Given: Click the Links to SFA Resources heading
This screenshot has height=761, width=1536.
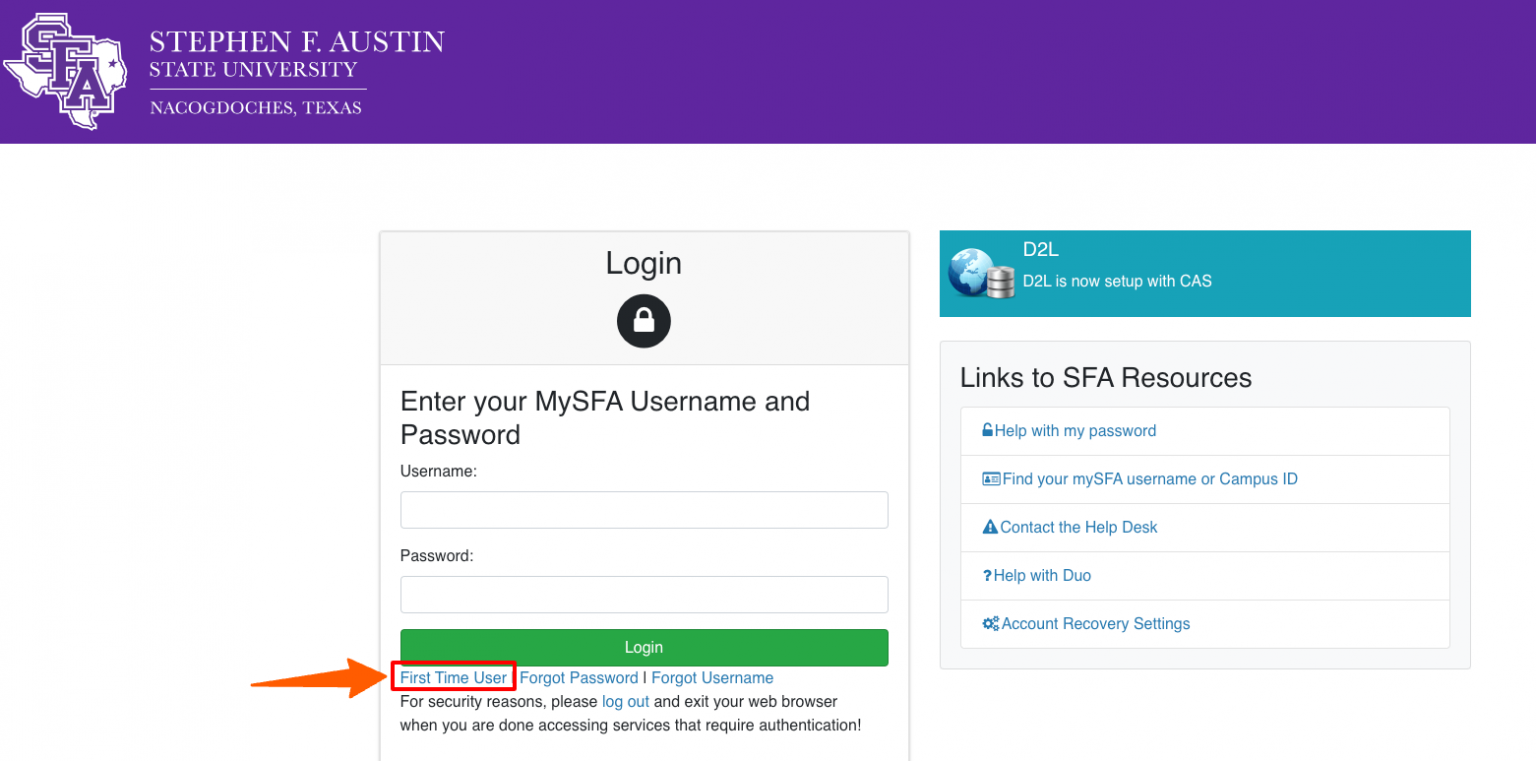Looking at the screenshot, I should pyautogui.click(x=1106, y=378).
